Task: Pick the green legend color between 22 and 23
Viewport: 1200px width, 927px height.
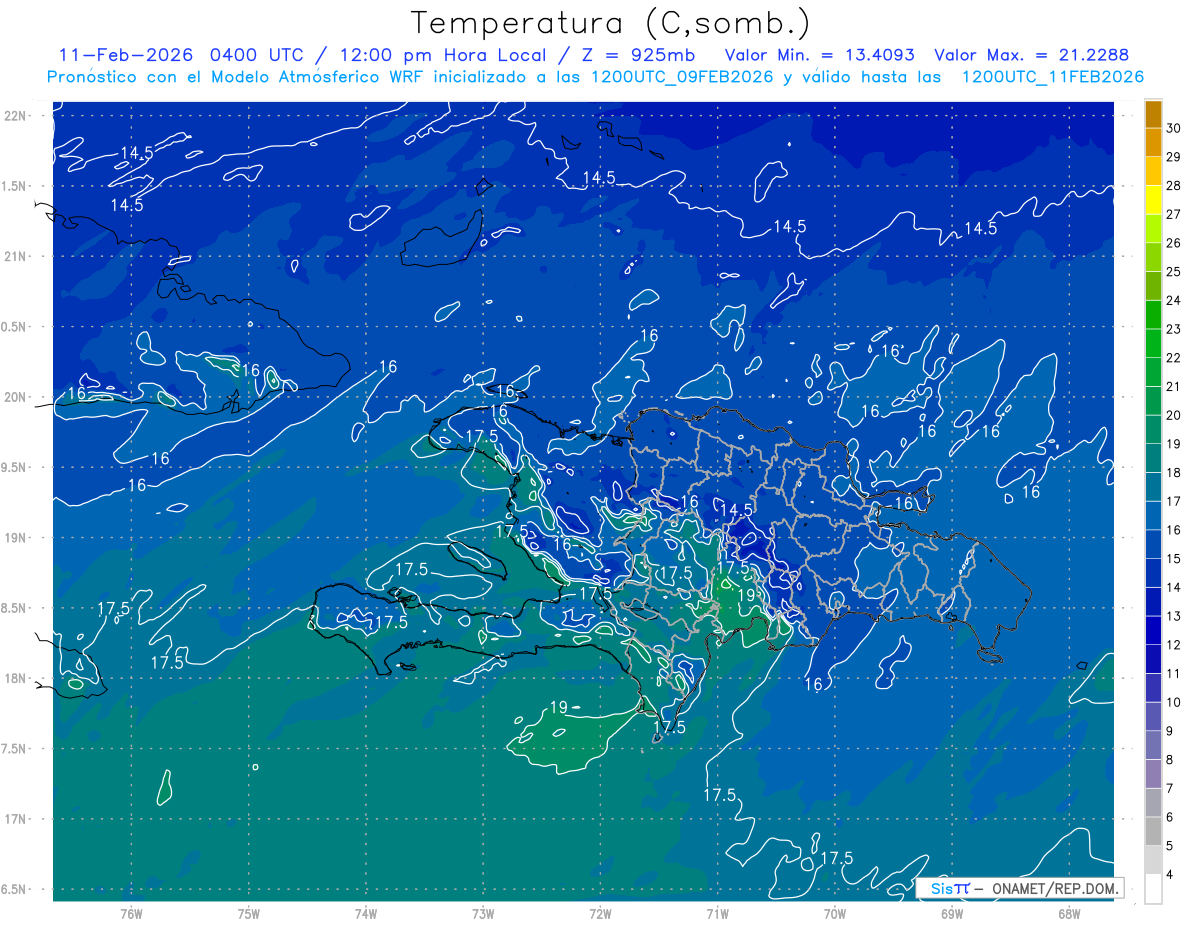Action: [1153, 344]
